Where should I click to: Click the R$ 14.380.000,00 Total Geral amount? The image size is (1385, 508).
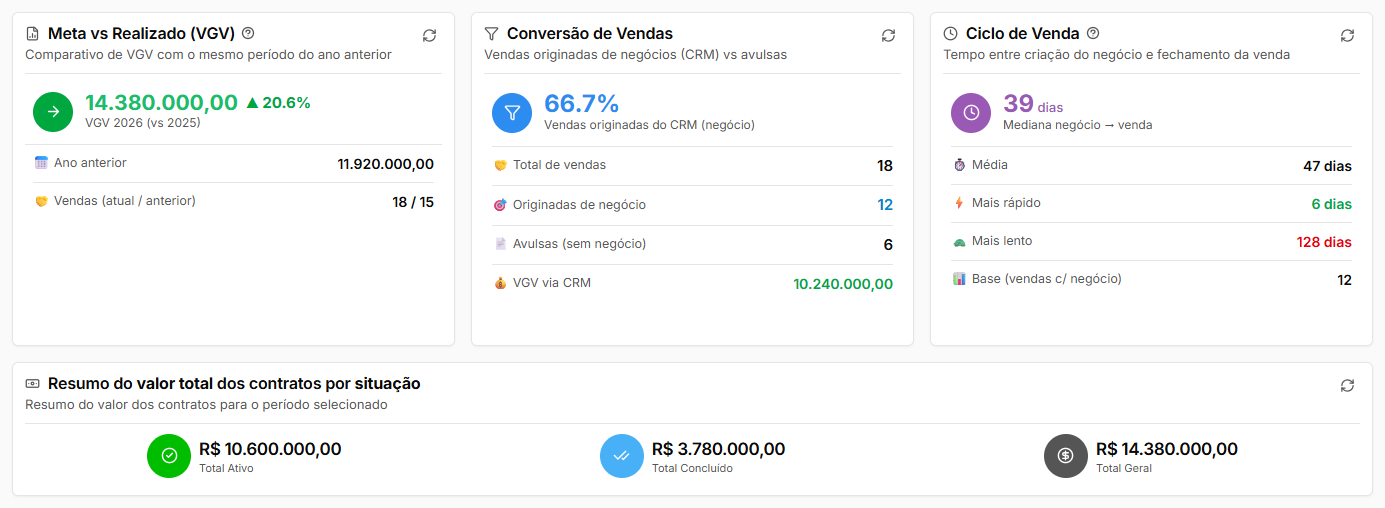pos(1167,449)
